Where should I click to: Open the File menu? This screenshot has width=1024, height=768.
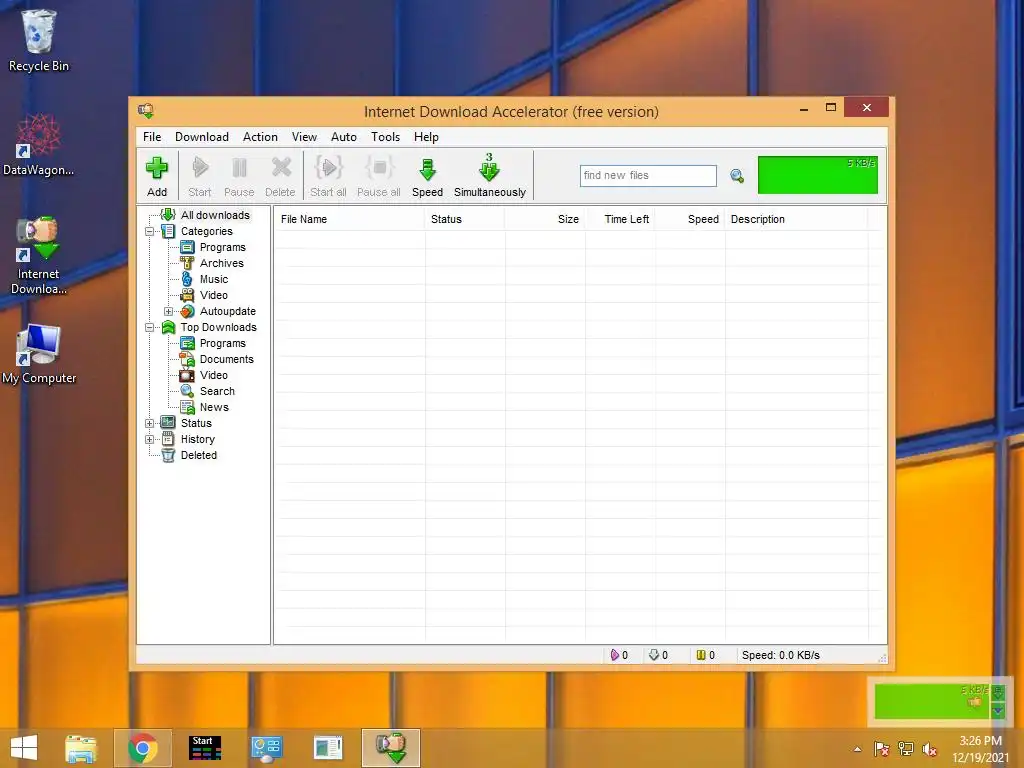coord(152,137)
